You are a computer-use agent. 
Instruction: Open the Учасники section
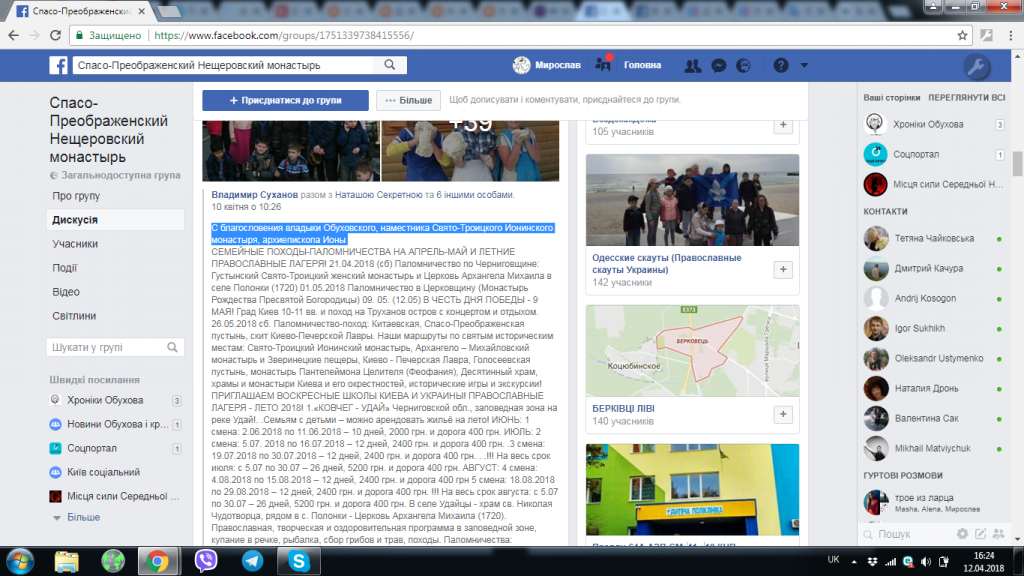pos(75,244)
